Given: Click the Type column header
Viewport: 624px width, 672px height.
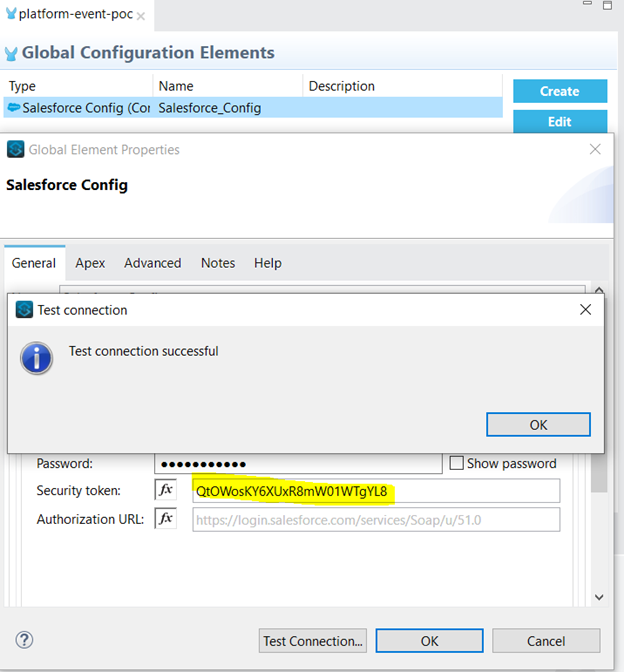Looking at the screenshot, I should pos(78,86).
